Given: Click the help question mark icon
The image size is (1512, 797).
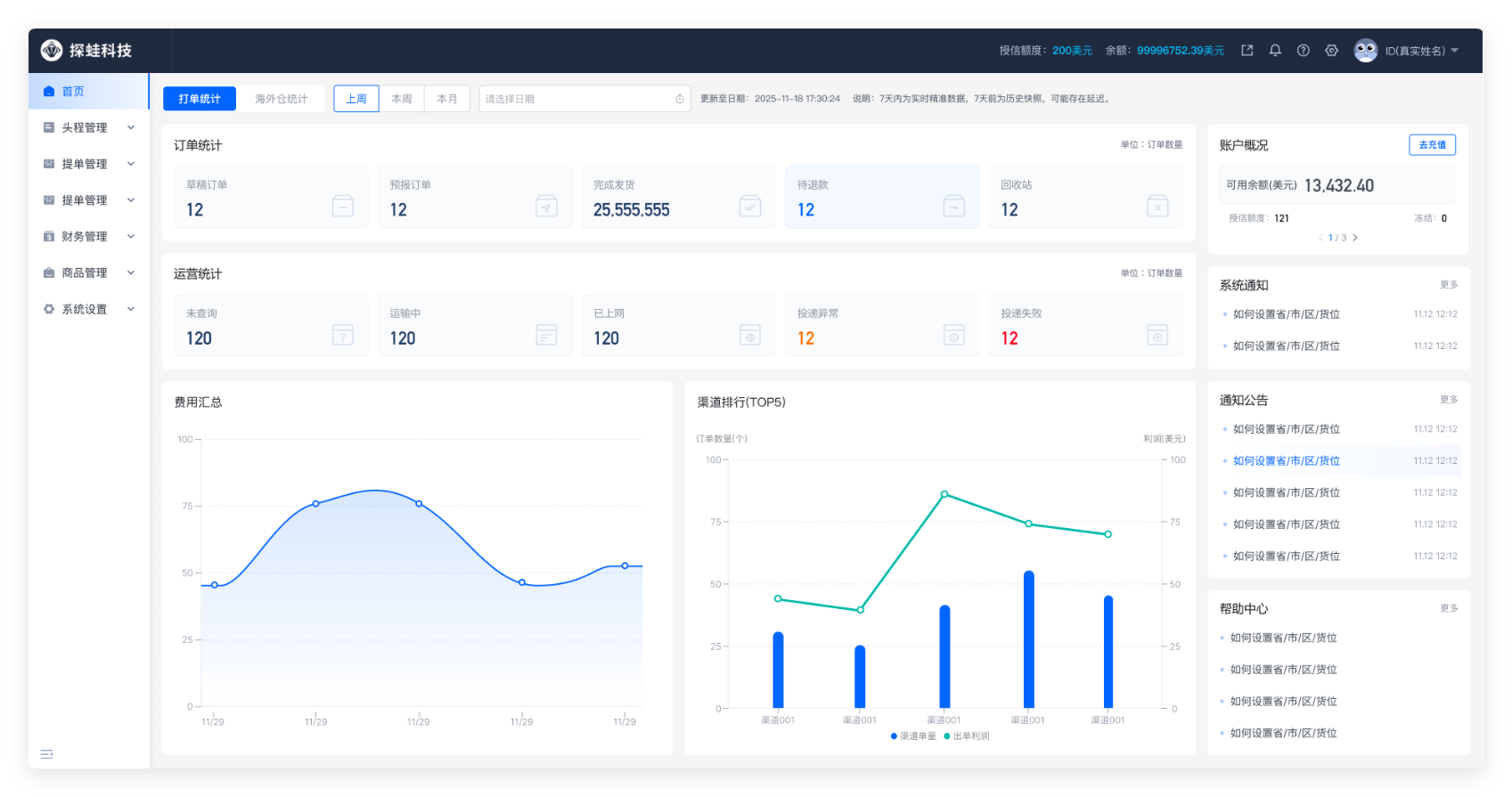Looking at the screenshot, I should [1304, 51].
